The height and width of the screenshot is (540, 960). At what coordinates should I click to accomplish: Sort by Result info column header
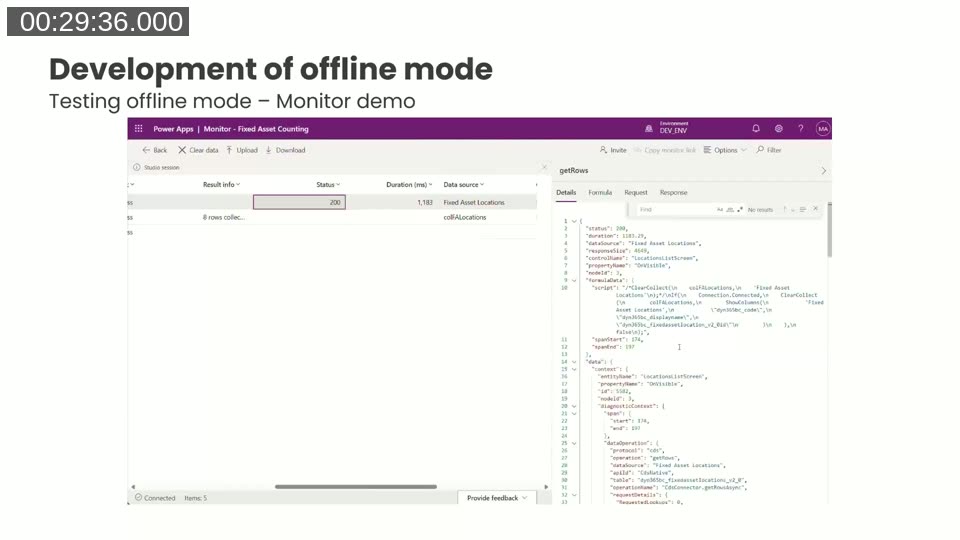pos(221,184)
